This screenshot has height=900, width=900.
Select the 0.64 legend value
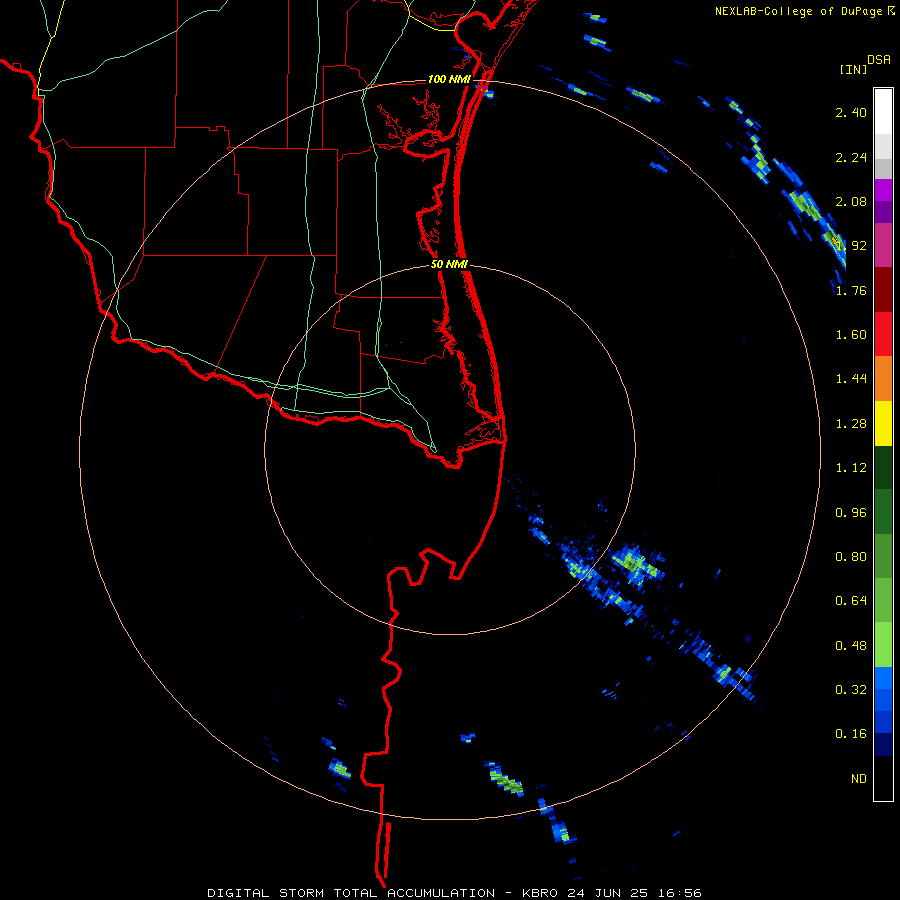(851, 601)
